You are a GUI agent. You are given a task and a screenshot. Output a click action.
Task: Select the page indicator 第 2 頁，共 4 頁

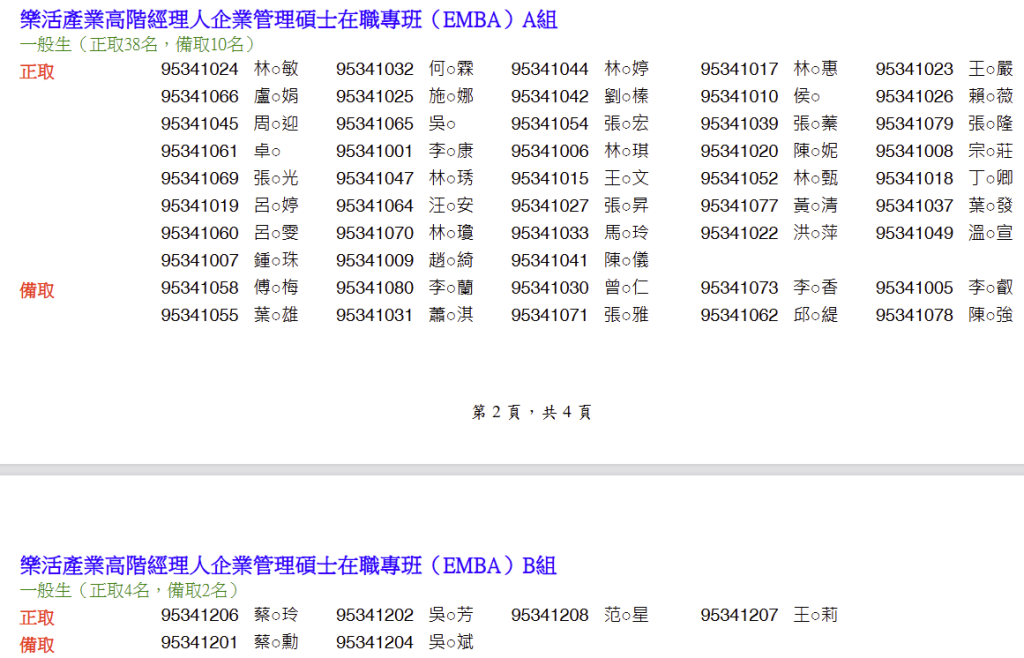click(531, 412)
